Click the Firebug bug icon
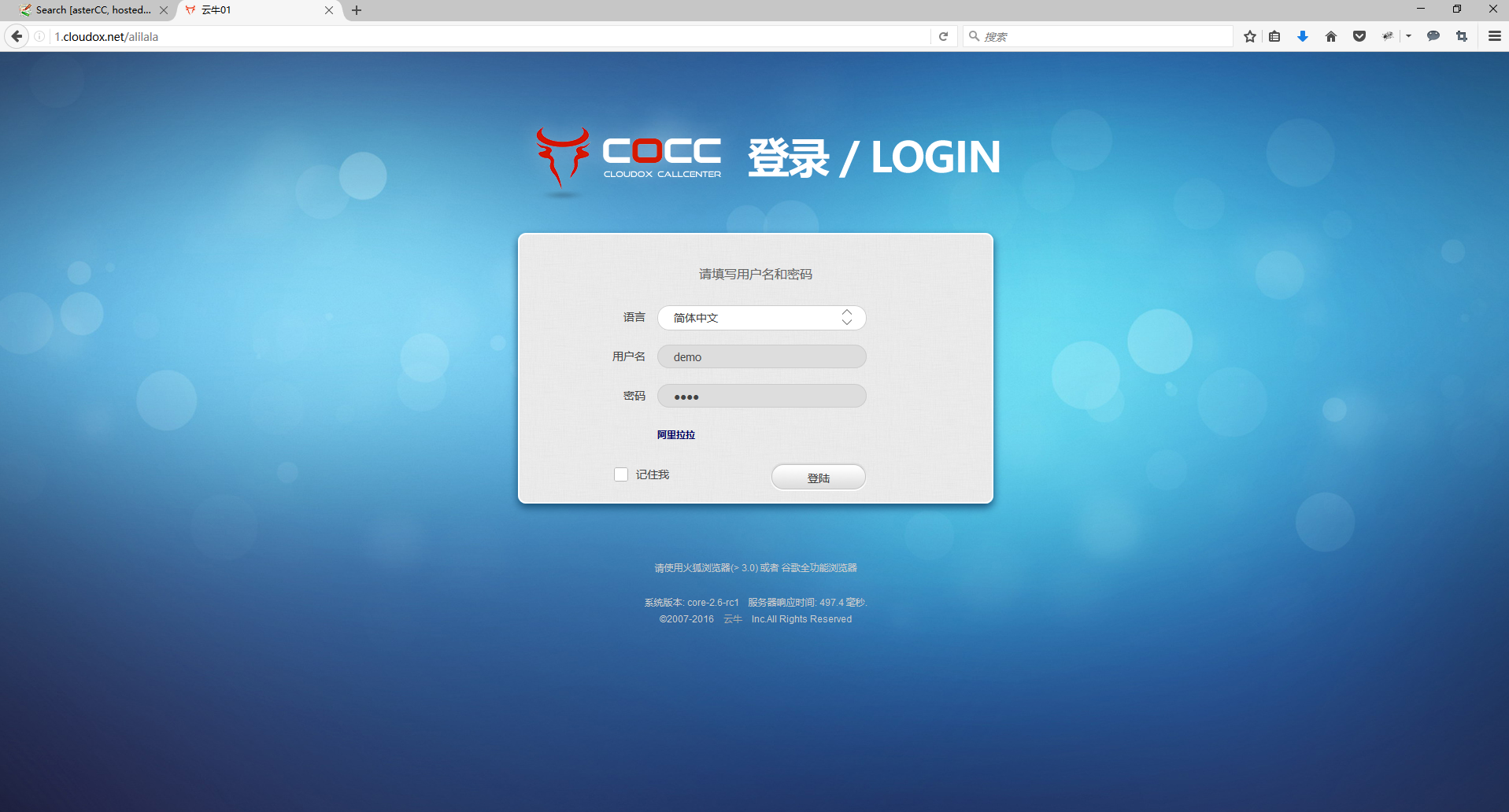Image resolution: width=1509 pixels, height=812 pixels. (x=1388, y=36)
